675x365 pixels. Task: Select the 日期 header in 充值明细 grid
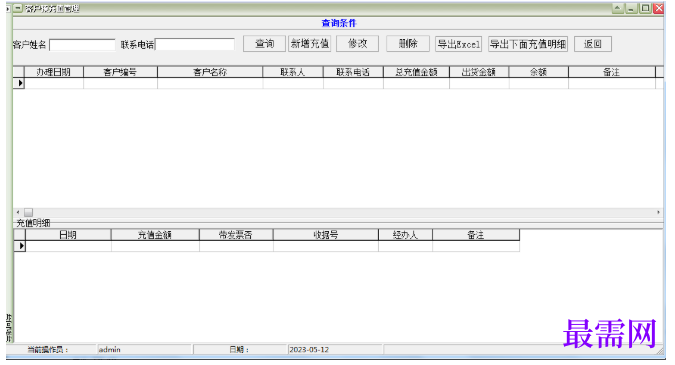point(68,235)
